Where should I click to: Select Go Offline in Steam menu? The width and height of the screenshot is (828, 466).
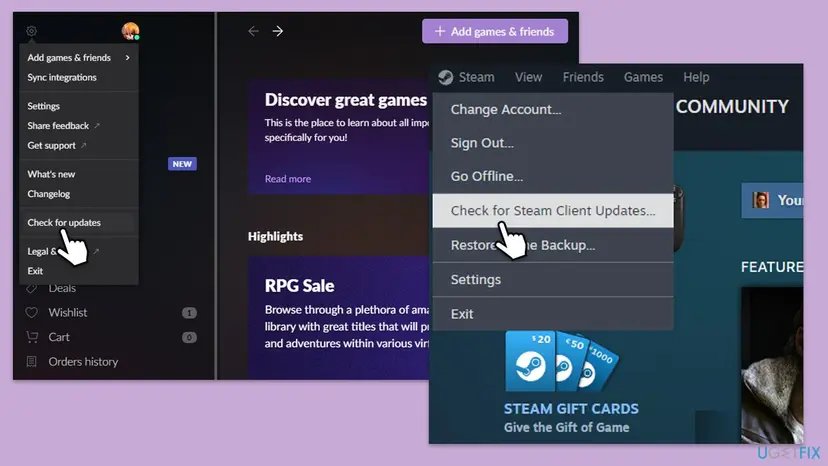point(553,176)
